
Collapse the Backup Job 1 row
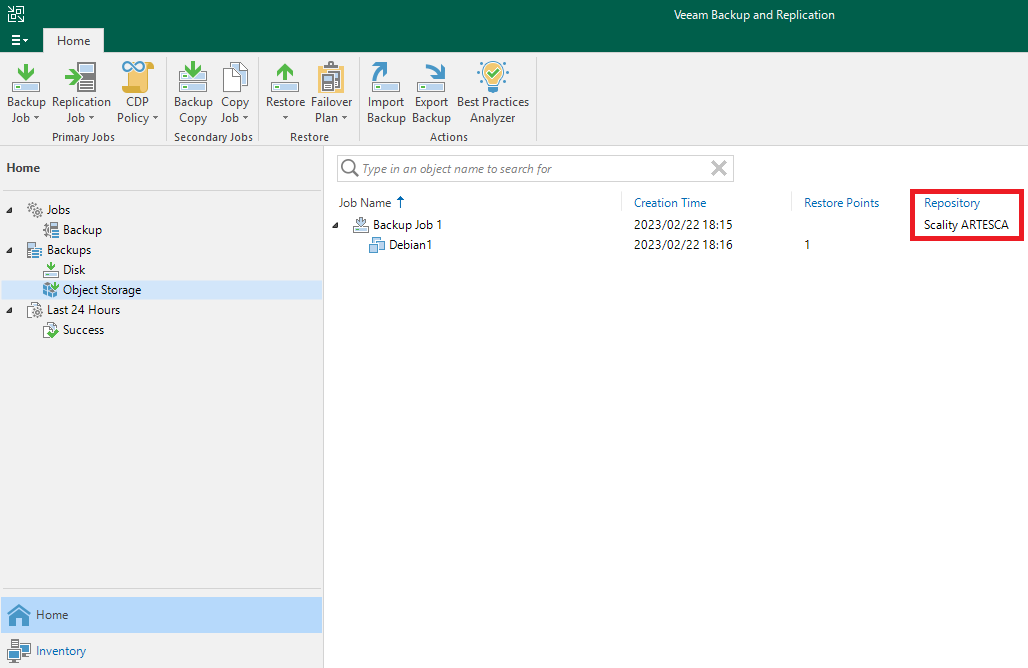[336, 226]
